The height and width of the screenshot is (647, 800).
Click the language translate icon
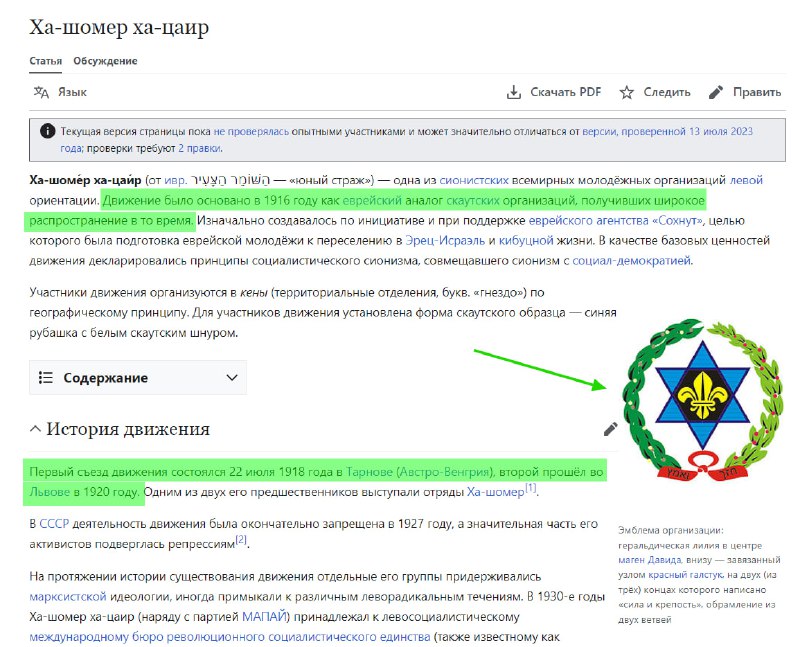[41, 92]
